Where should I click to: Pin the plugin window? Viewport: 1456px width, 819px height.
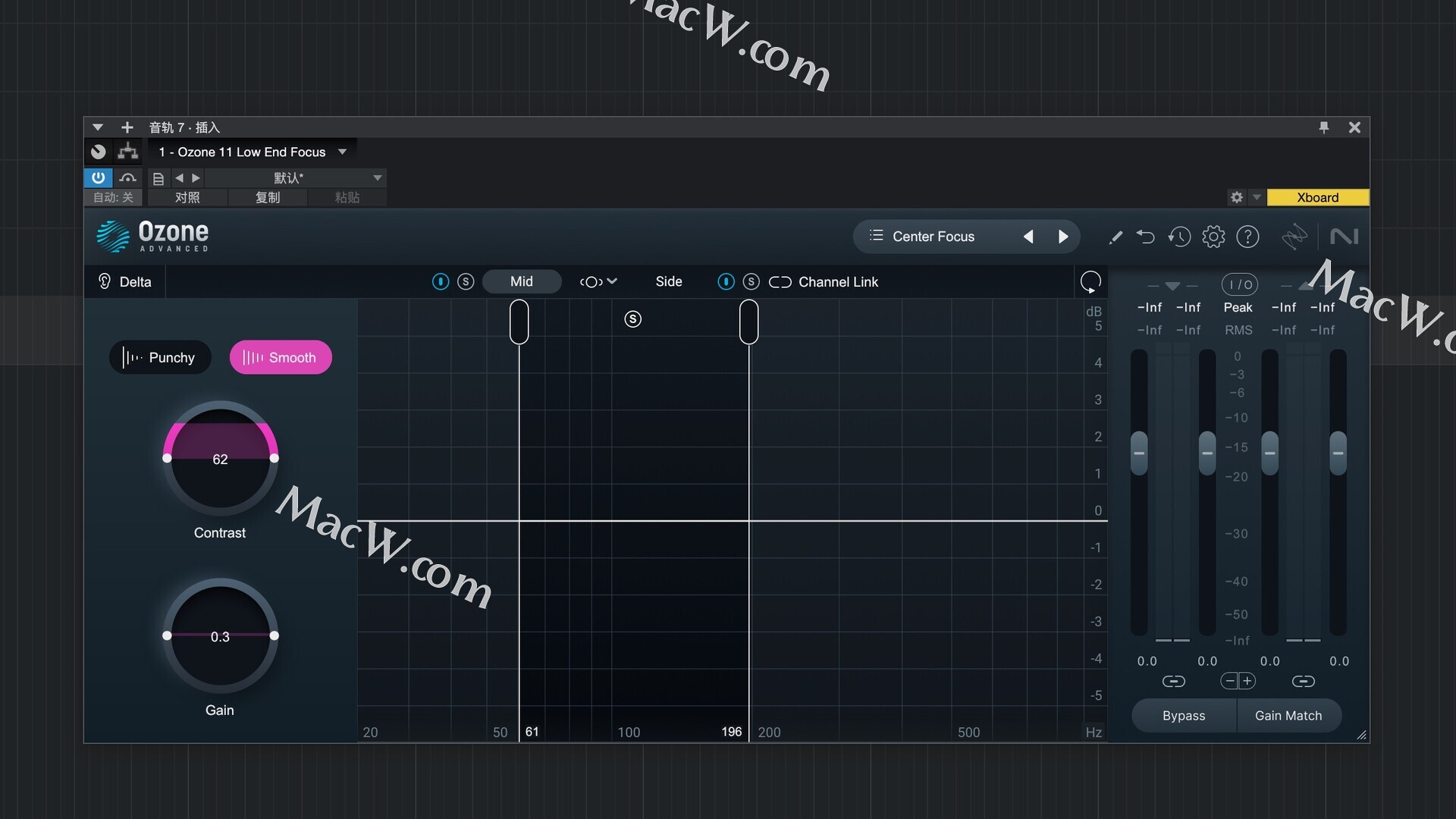coord(1324,127)
